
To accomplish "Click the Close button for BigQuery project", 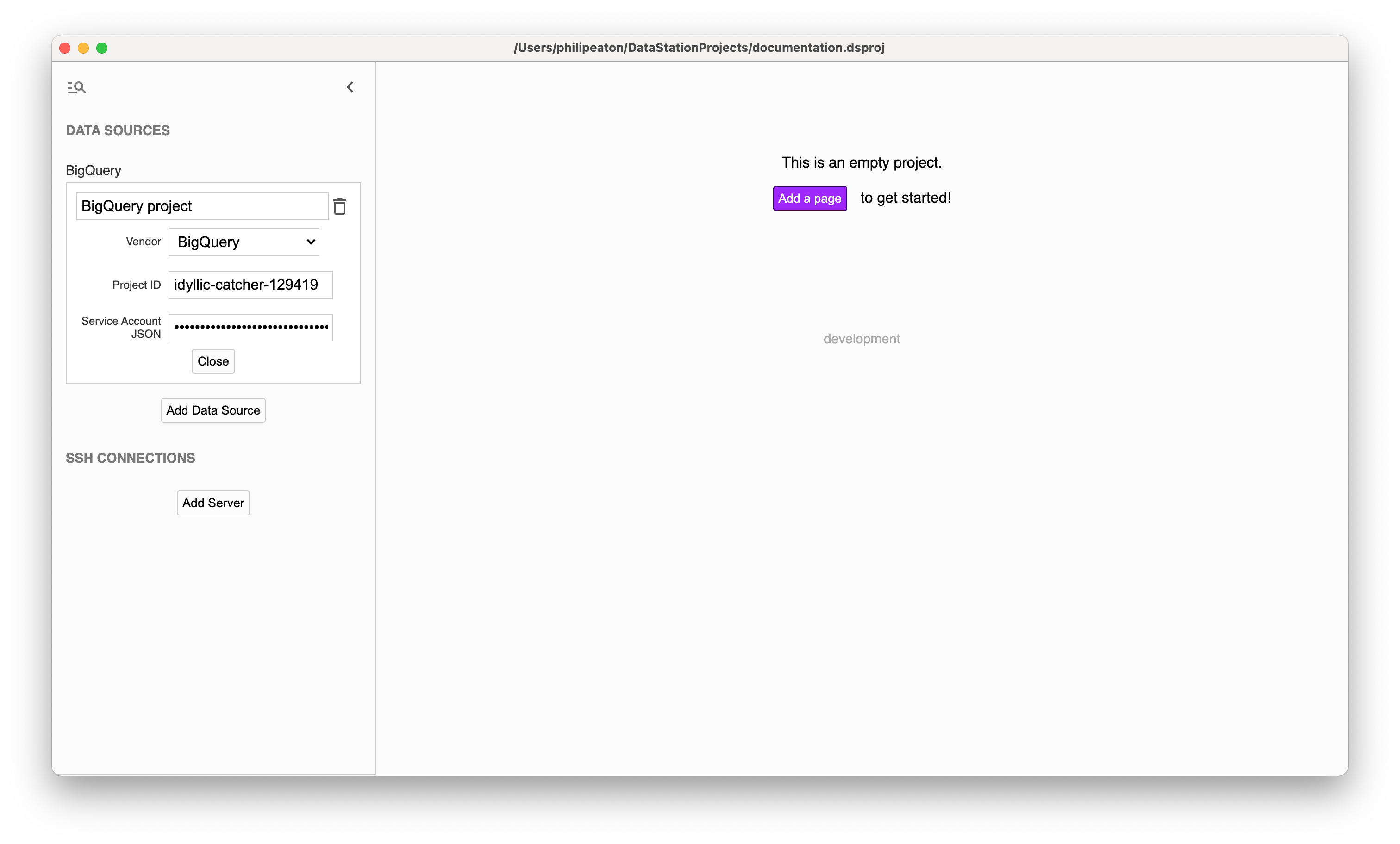I will point(212,361).
